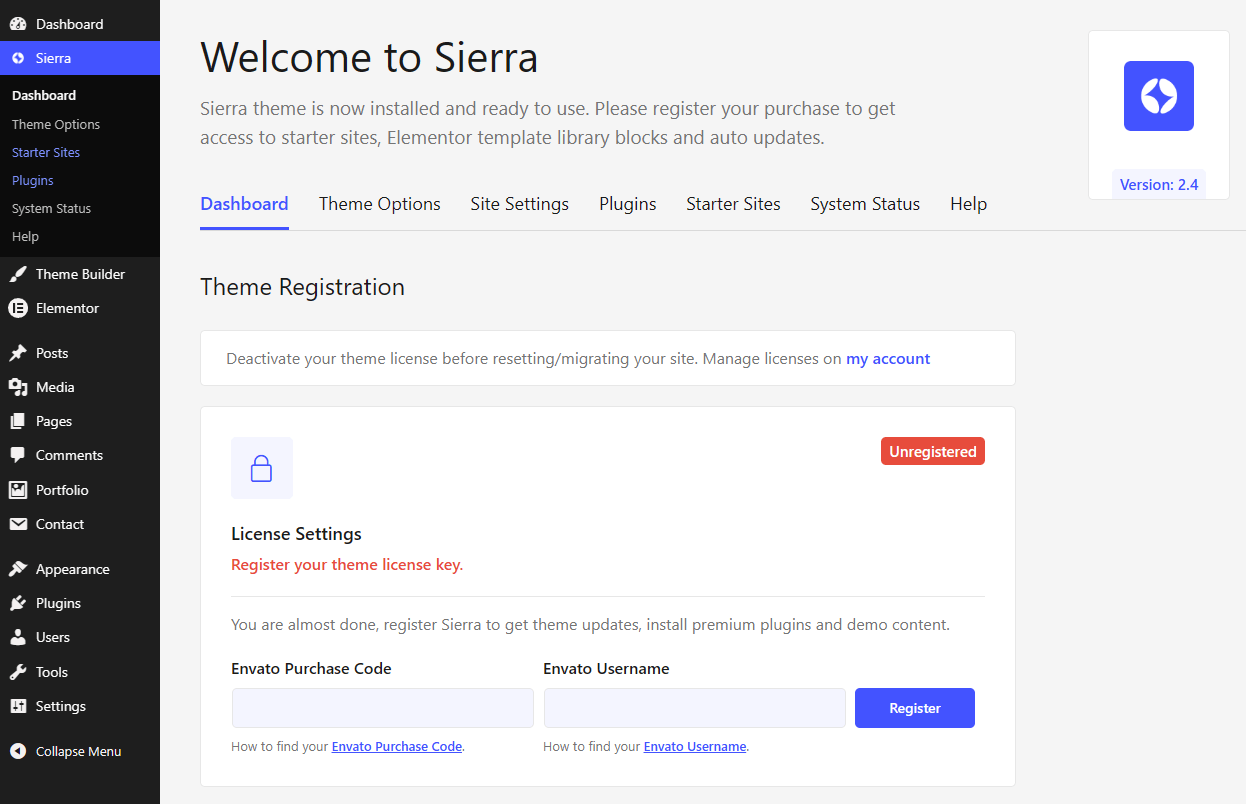Open the Media menu label
The image size is (1246, 804).
[x=55, y=387]
